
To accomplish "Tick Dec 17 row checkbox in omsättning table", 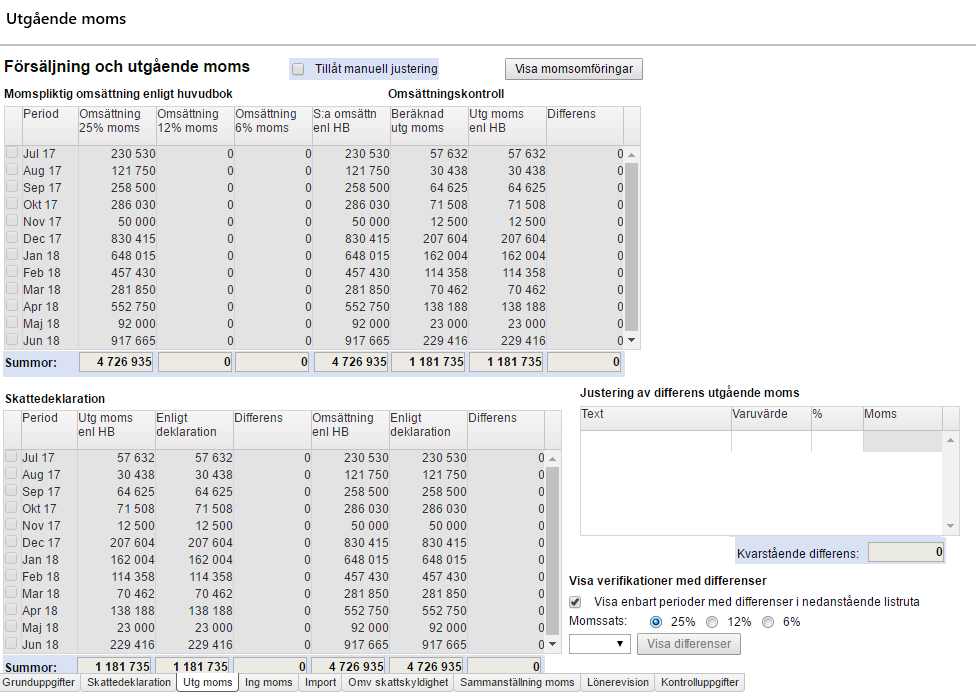I will [12, 238].
